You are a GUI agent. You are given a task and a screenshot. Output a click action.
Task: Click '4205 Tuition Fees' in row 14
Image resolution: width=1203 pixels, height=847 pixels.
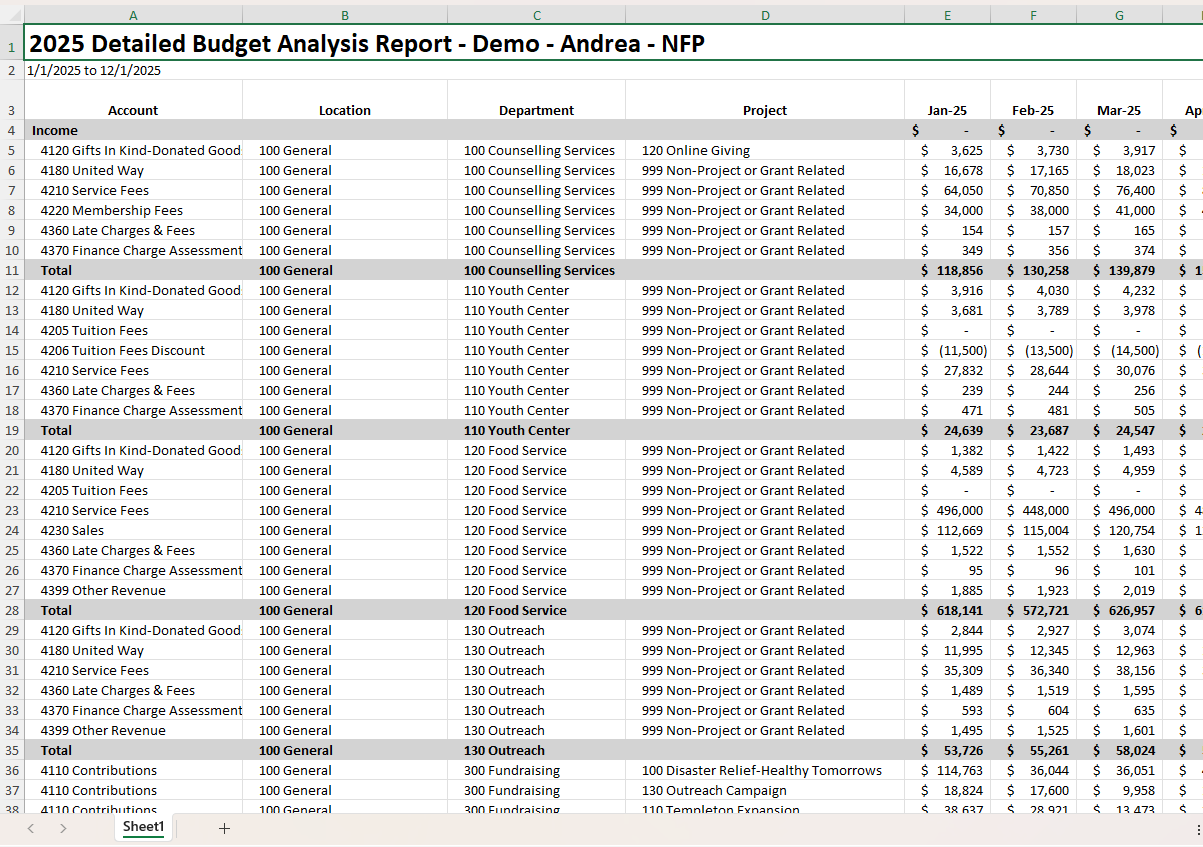coord(133,330)
